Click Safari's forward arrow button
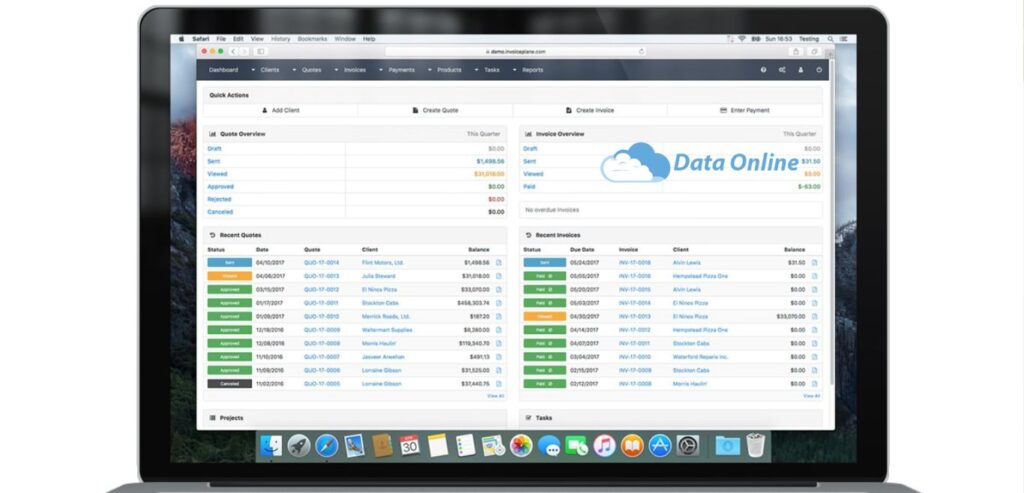Viewport: 1024px width, 493px height. [x=244, y=52]
